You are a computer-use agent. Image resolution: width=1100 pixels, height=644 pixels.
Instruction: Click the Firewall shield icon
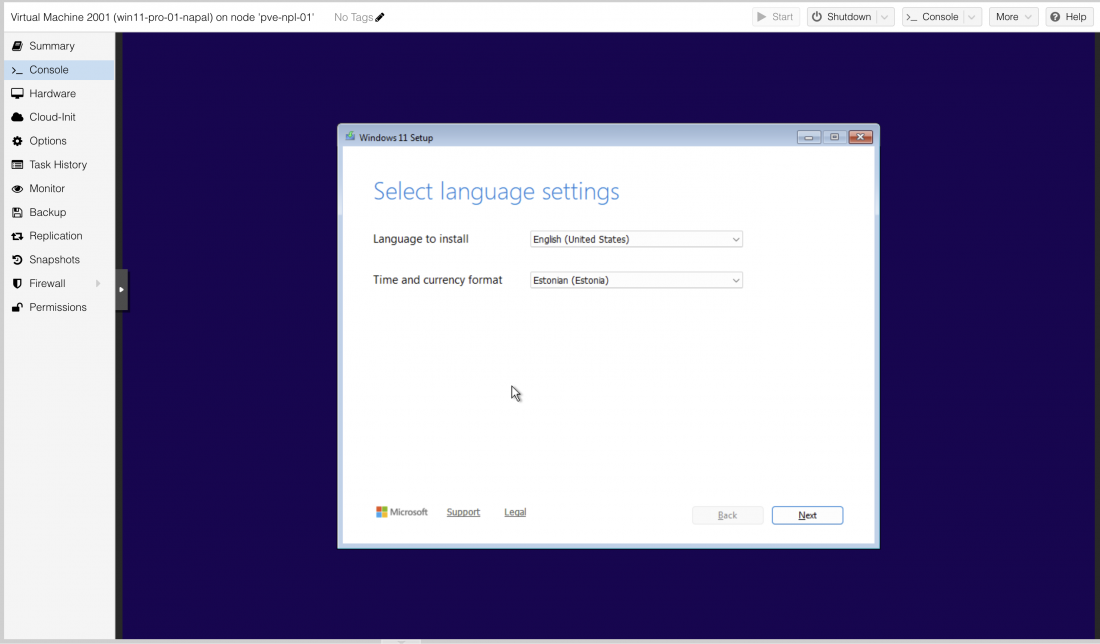[18, 283]
